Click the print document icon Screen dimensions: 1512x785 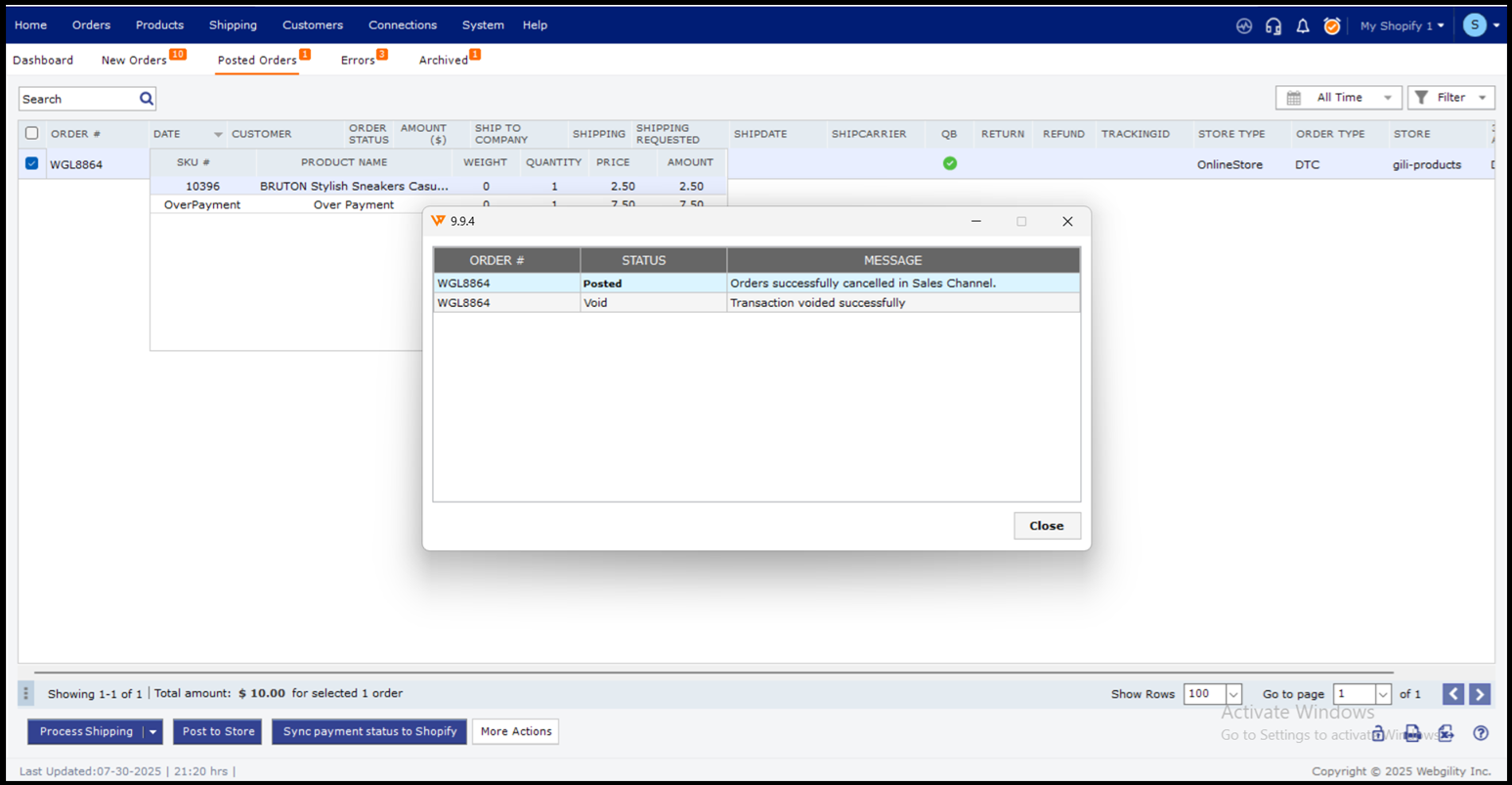[1412, 733]
